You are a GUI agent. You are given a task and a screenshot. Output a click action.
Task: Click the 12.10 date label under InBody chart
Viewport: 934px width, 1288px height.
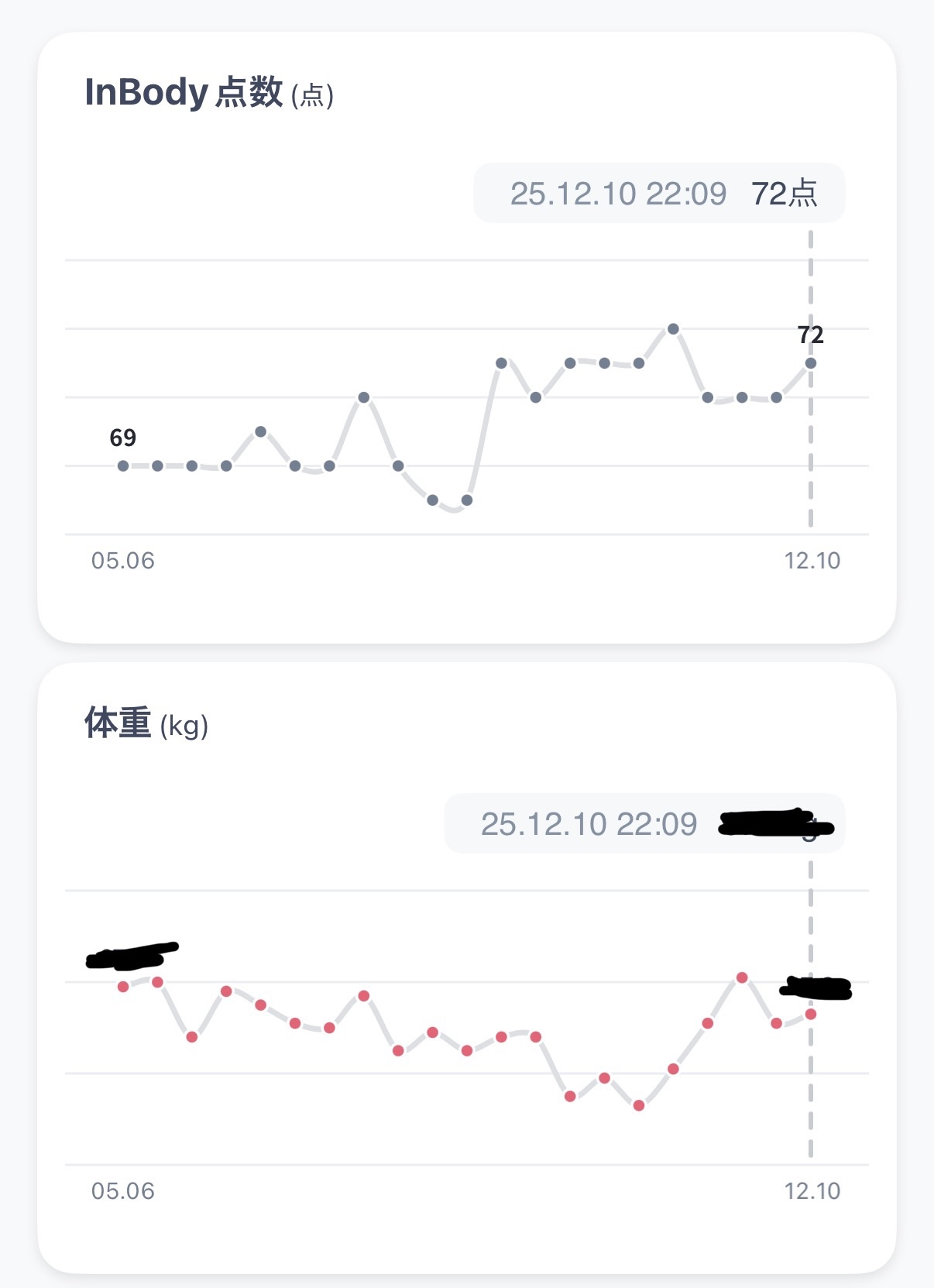click(x=812, y=561)
